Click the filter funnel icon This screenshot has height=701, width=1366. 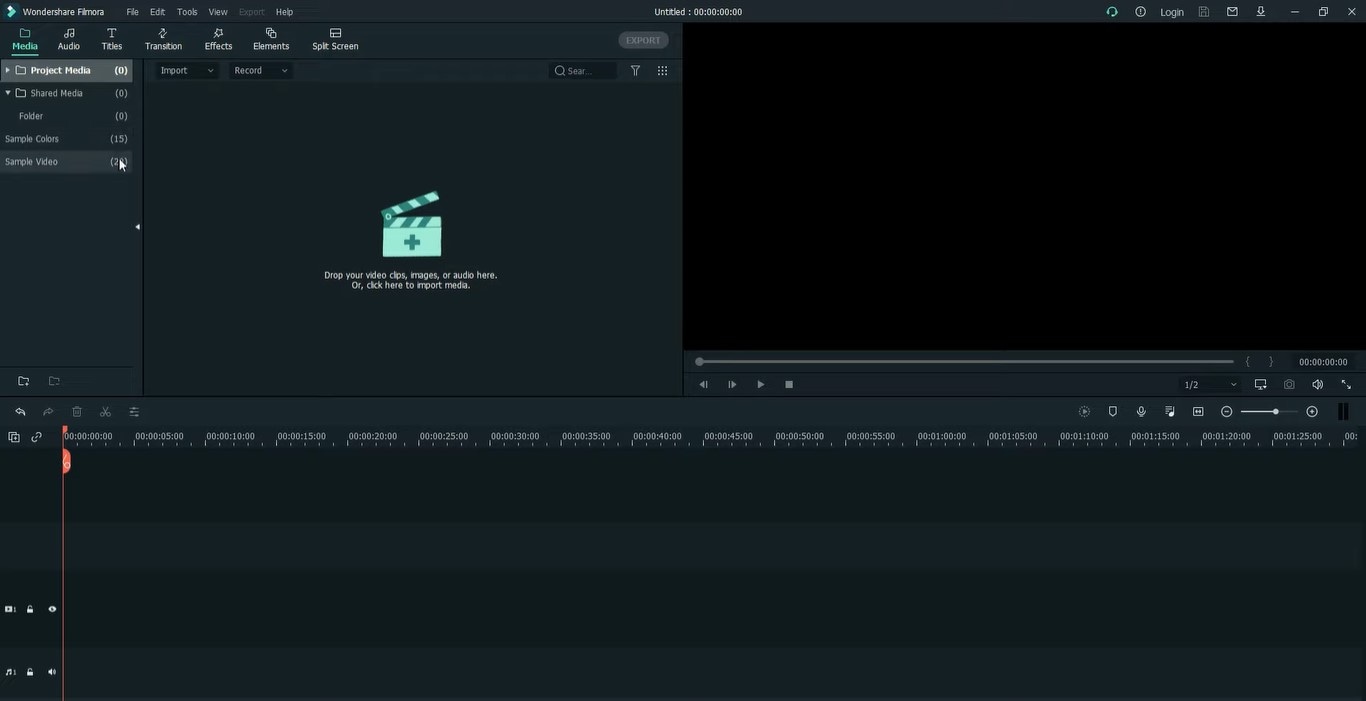click(x=635, y=71)
